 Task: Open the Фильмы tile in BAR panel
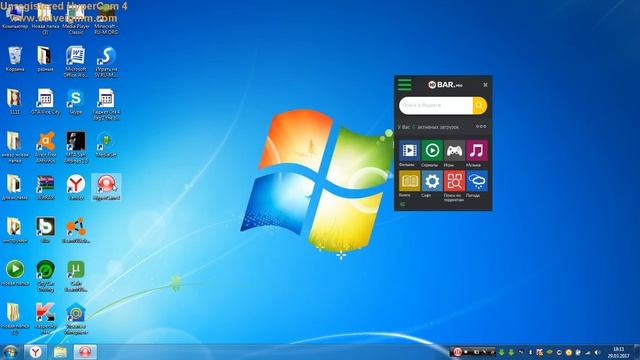(409, 151)
